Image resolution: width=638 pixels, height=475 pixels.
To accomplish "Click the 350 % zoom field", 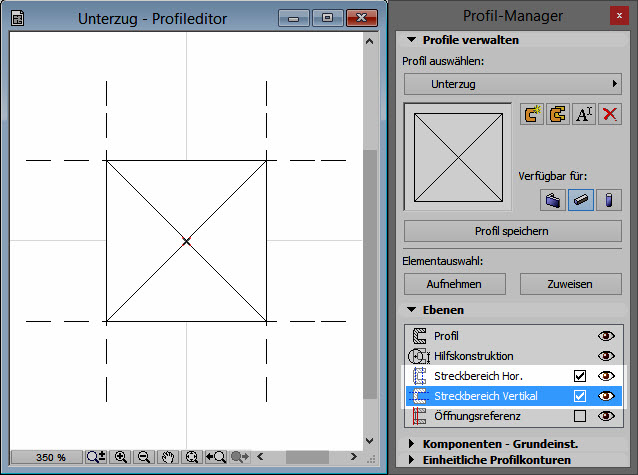I will pyautogui.click(x=46, y=457).
